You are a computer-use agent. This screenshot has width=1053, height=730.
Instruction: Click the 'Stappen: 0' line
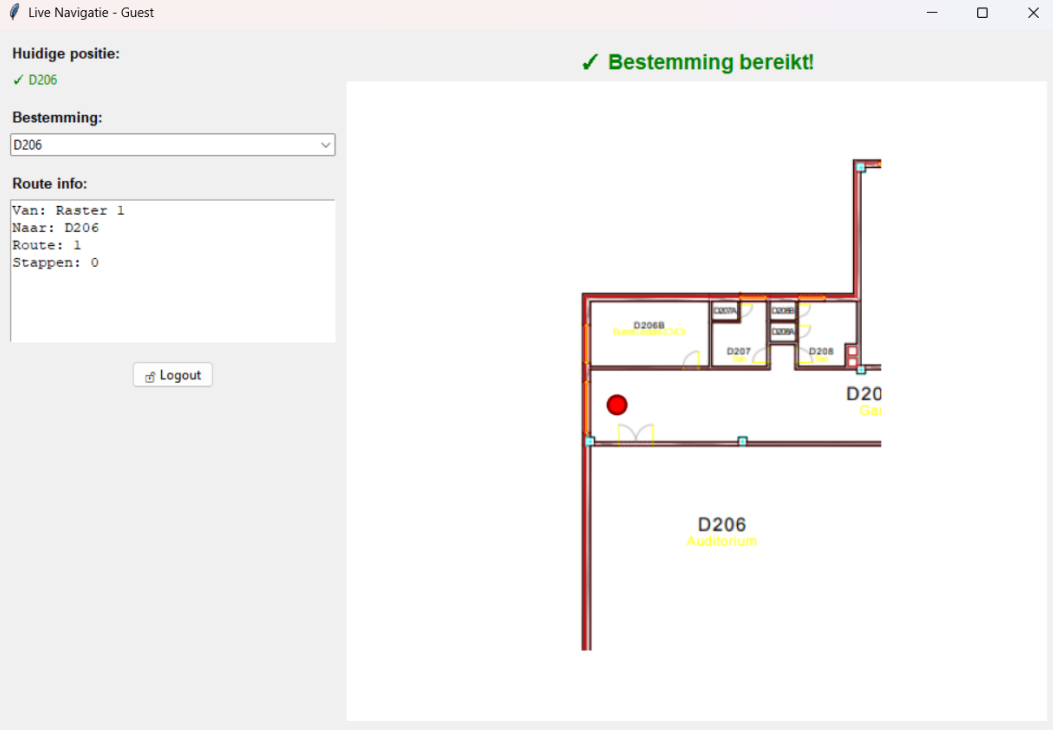(55, 263)
